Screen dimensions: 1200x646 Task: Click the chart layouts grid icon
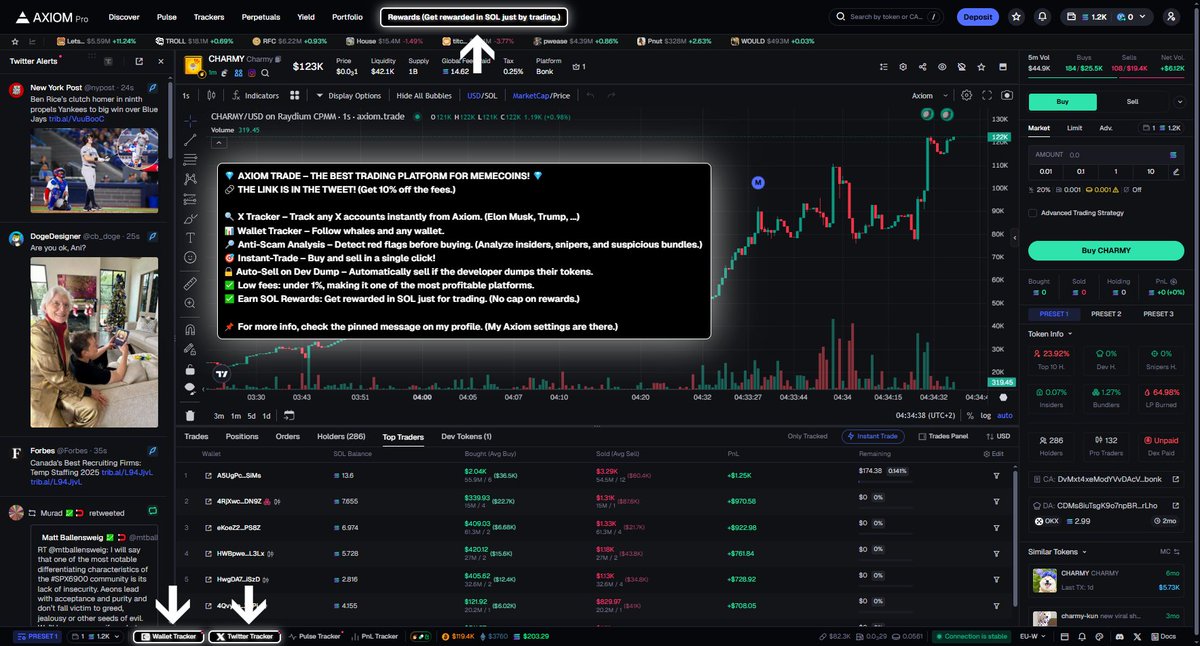pyautogui.click(x=295, y=95)
